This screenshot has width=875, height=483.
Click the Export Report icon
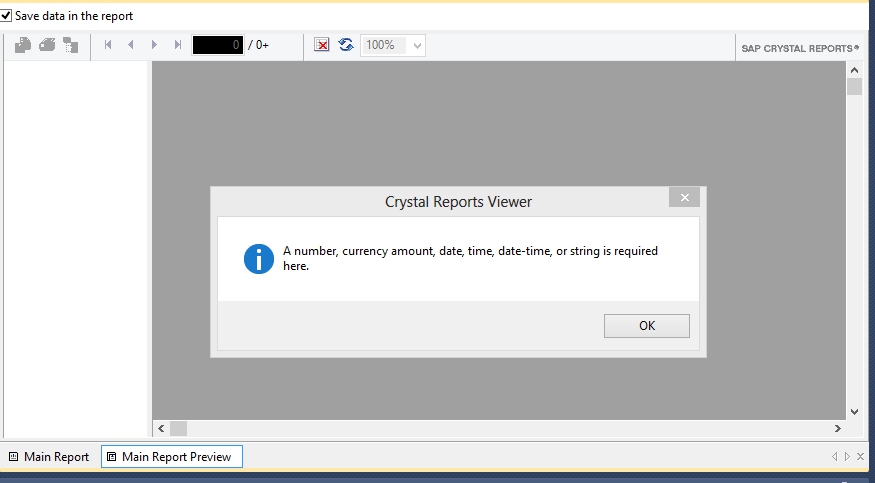tap(23, 45)
